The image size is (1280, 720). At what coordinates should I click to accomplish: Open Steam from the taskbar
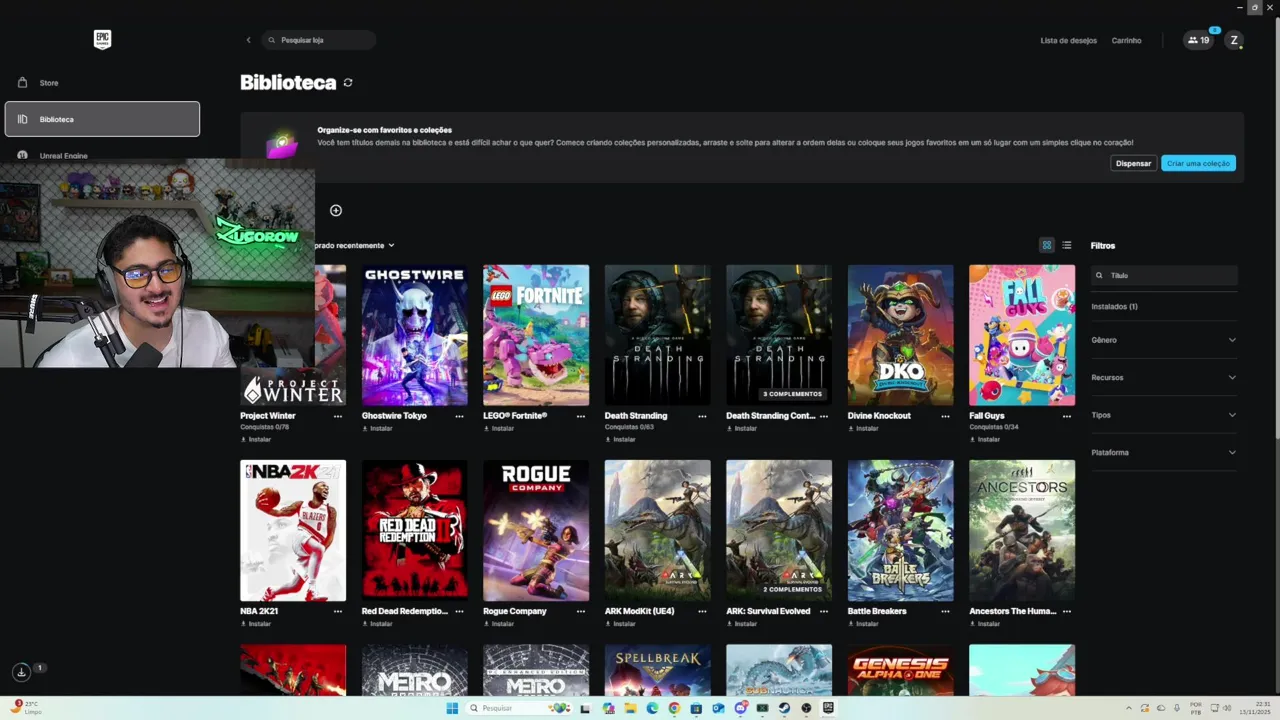pyautogui.click(x=784, y=708)
